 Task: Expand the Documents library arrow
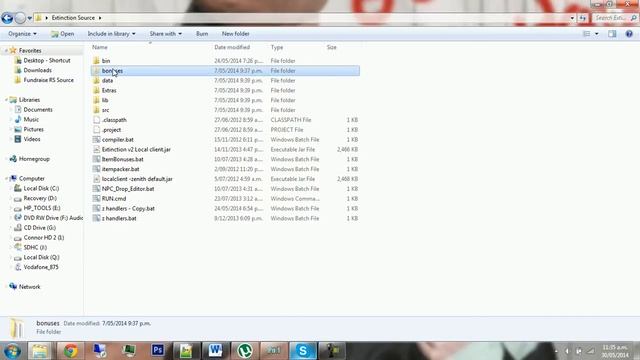pyautogui.click(x=11, y=110)
